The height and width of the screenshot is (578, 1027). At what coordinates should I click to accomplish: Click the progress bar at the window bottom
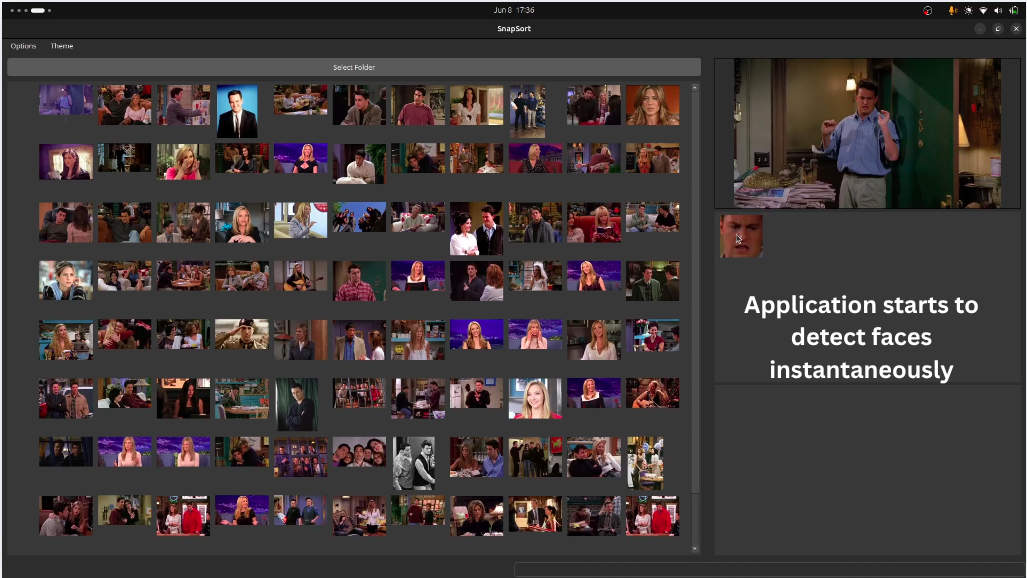(770, 569)
